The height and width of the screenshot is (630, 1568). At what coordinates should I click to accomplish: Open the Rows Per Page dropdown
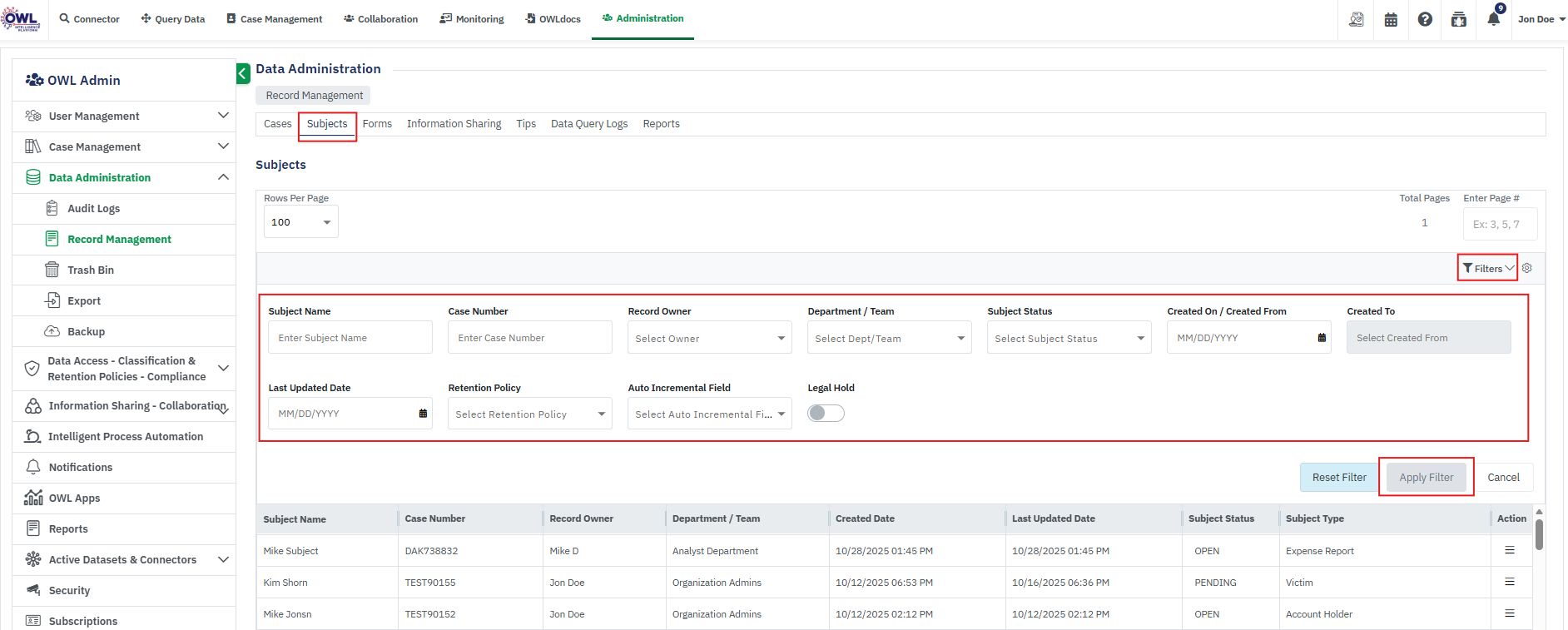[x=300, y=222]
